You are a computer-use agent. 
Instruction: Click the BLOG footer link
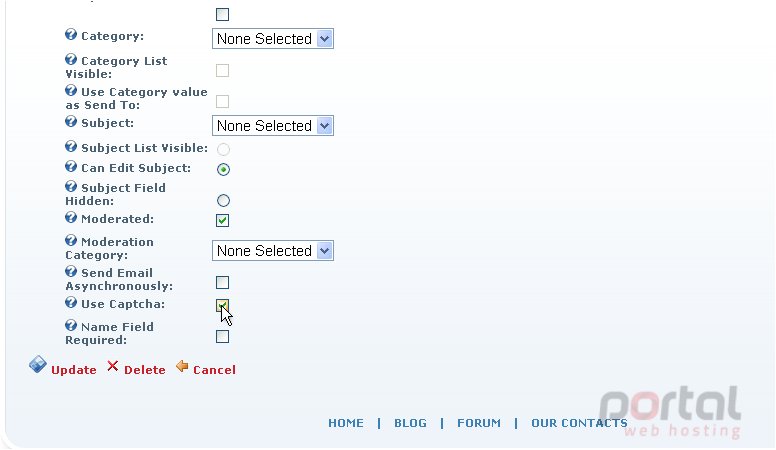pos(410,423)
